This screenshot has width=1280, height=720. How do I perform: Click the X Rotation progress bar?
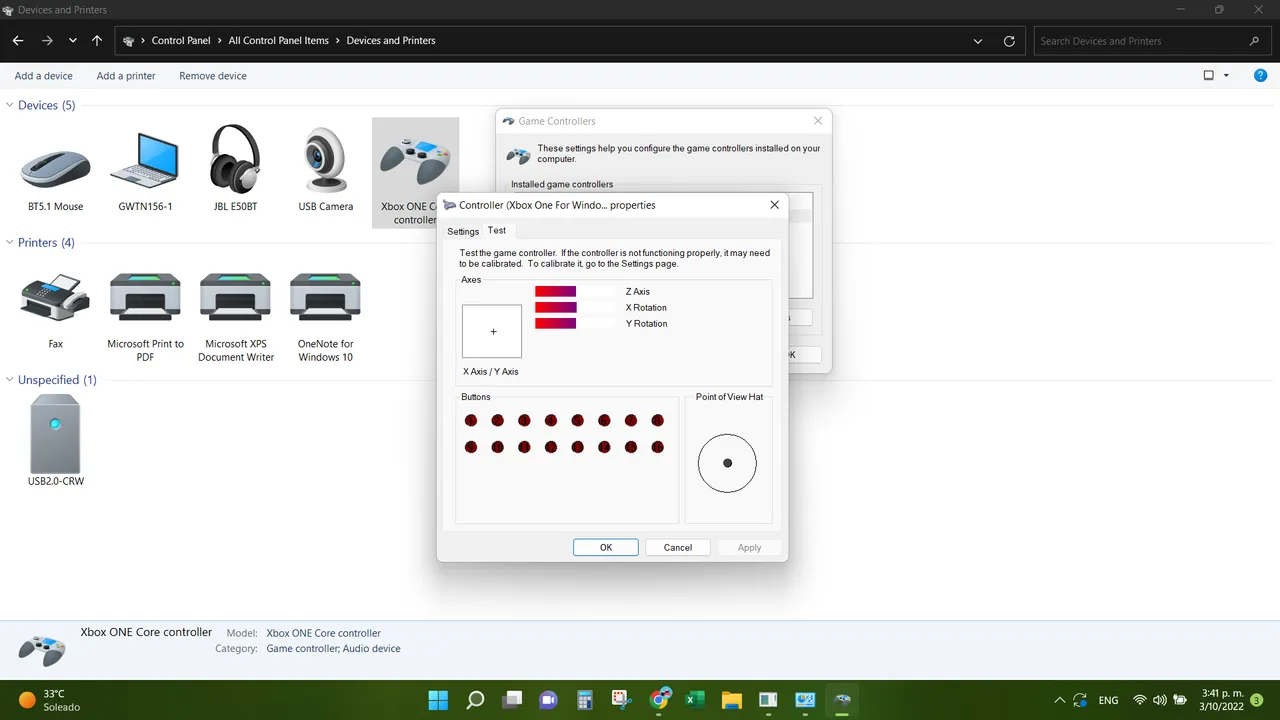point(575,307)
